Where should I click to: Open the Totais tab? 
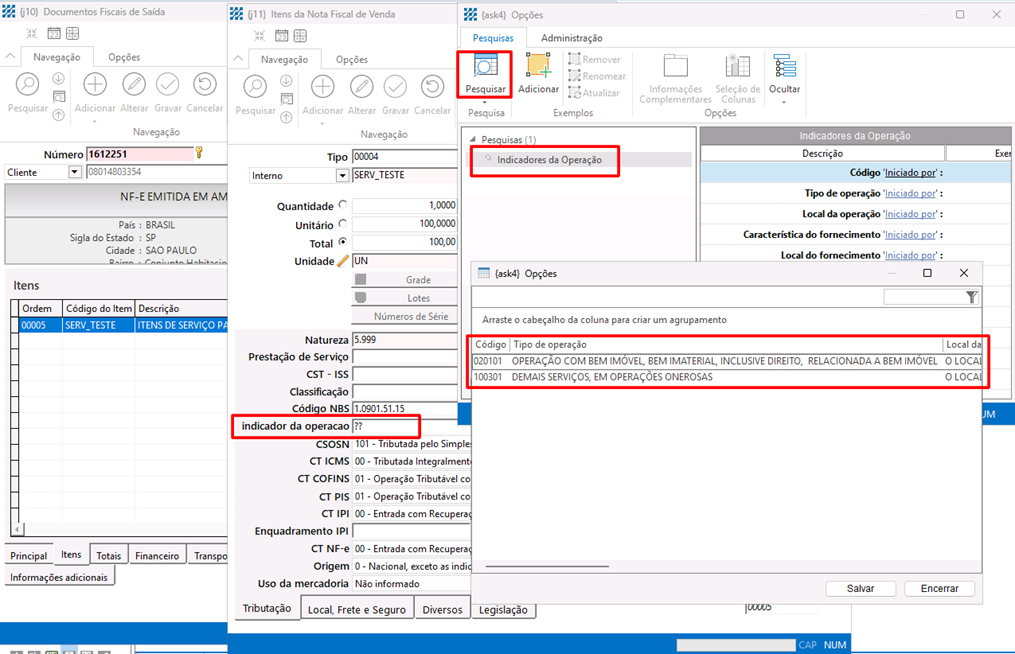point(108,555)
